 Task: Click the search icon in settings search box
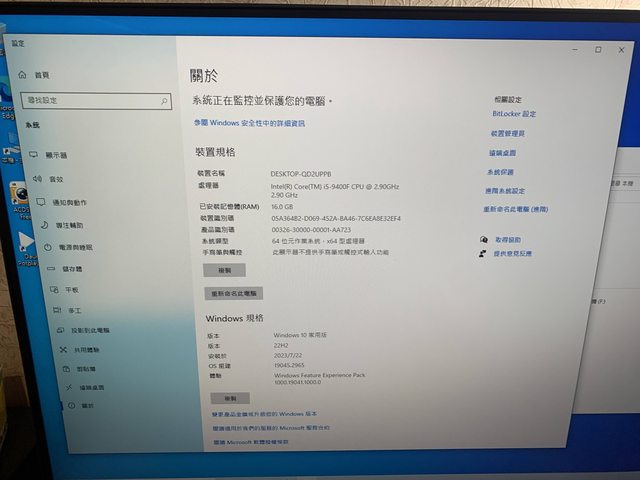[x=164, y=101]
